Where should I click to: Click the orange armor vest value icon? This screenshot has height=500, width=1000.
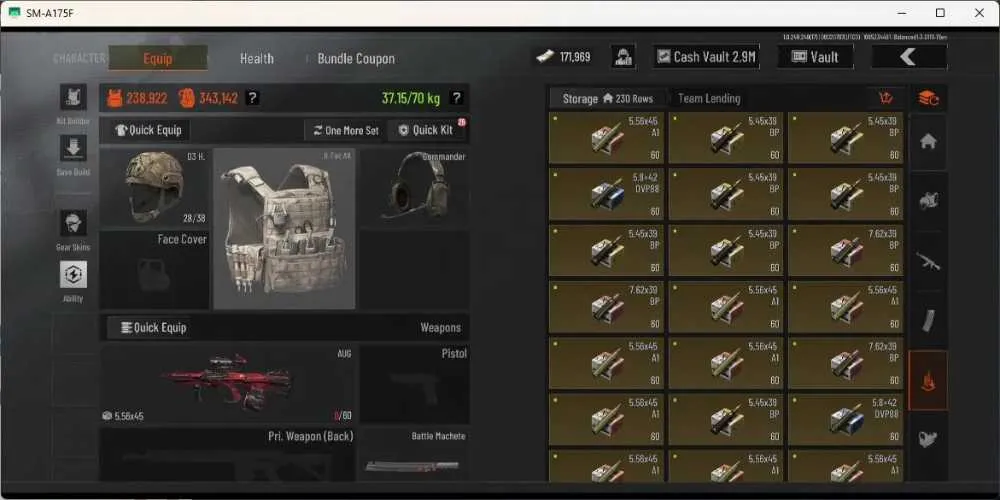pos(114,98)
